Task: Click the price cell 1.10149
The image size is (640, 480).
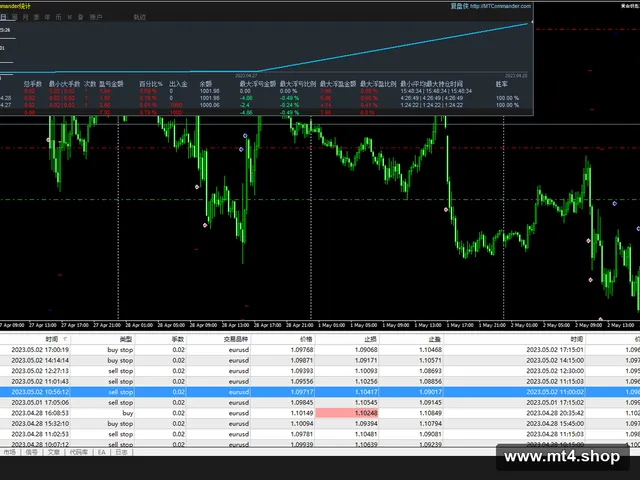Action: tap(302, 413)
